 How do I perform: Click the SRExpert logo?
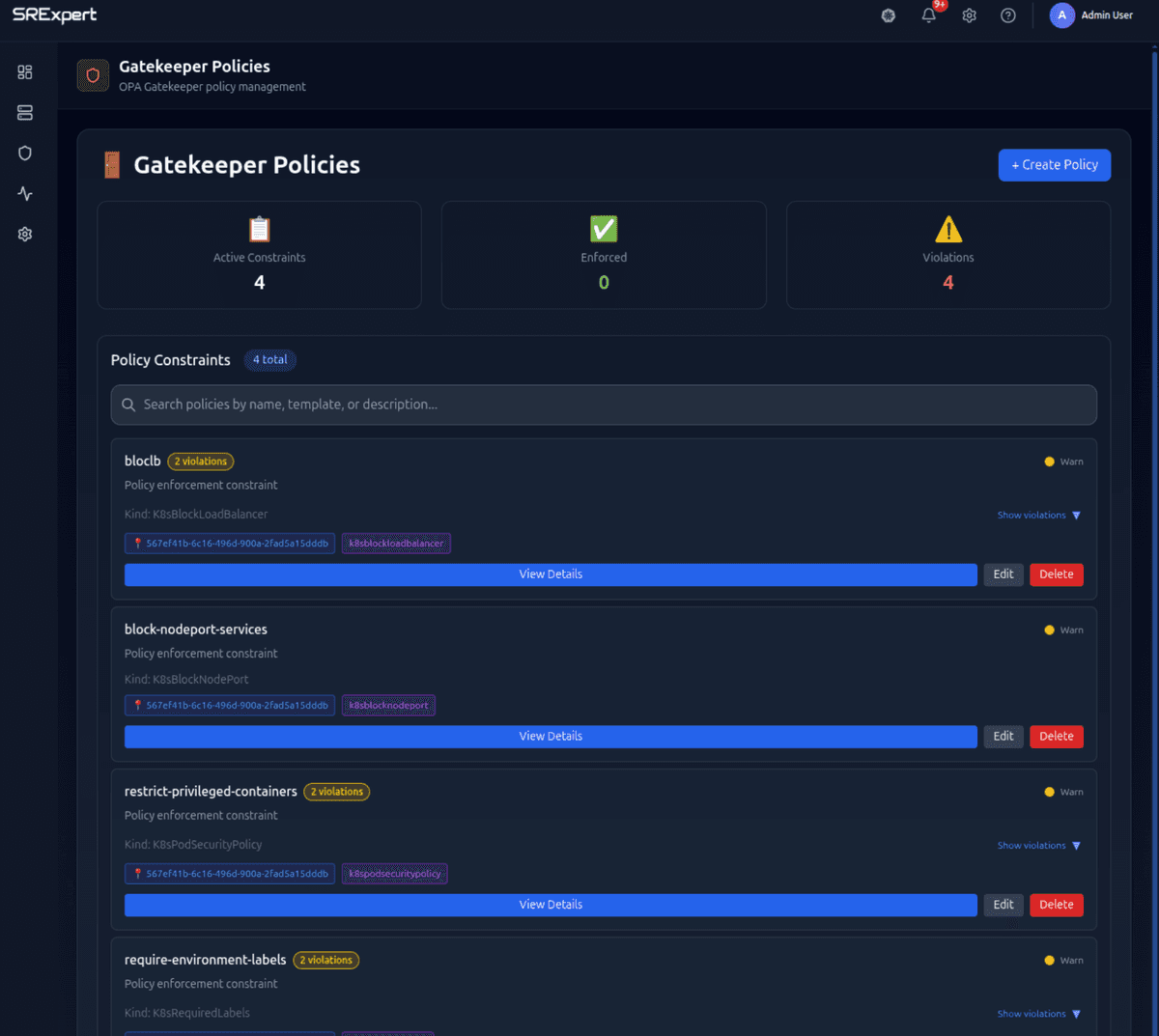pos(54,15)
